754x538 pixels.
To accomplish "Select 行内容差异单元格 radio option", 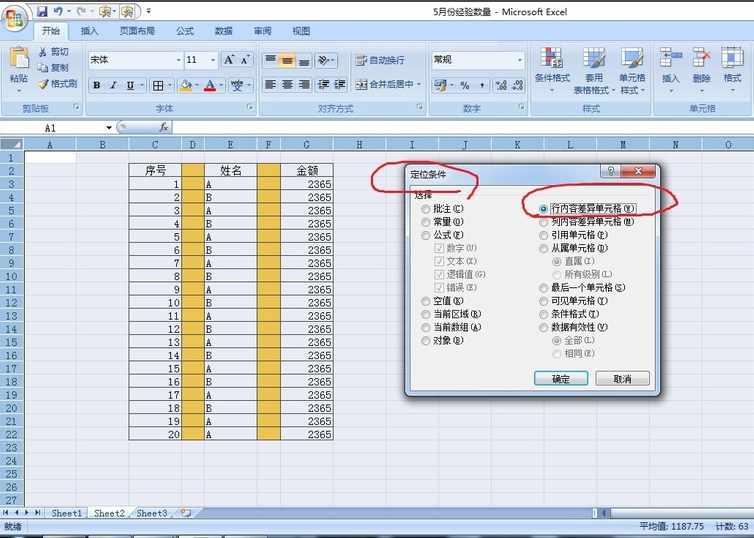I will 543,209.
